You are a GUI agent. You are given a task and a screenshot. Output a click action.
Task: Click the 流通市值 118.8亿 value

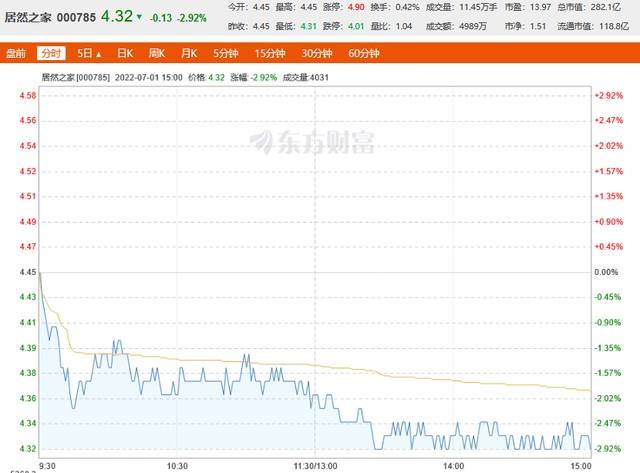pyautogui.click(x=614, y=26)
